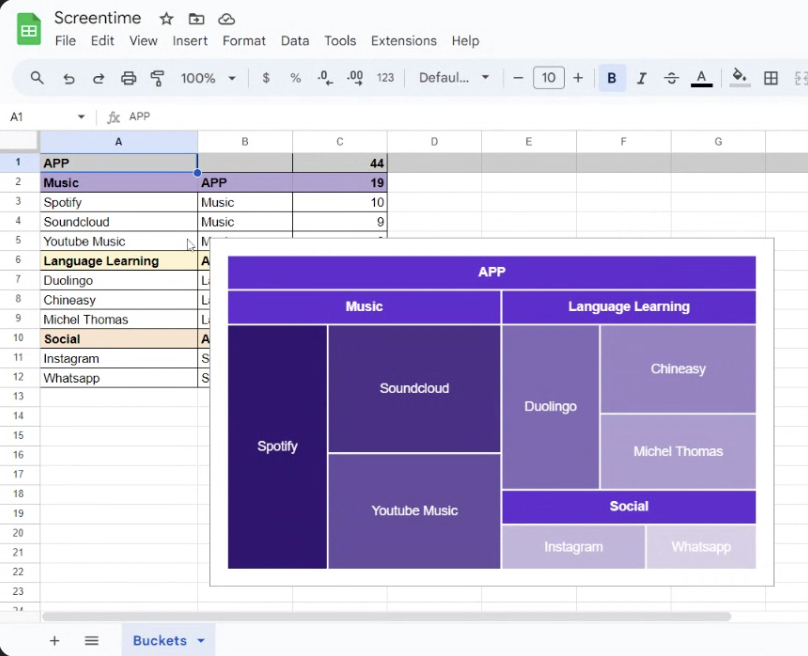
Task: Select column A header
Action: coord(119,142)
